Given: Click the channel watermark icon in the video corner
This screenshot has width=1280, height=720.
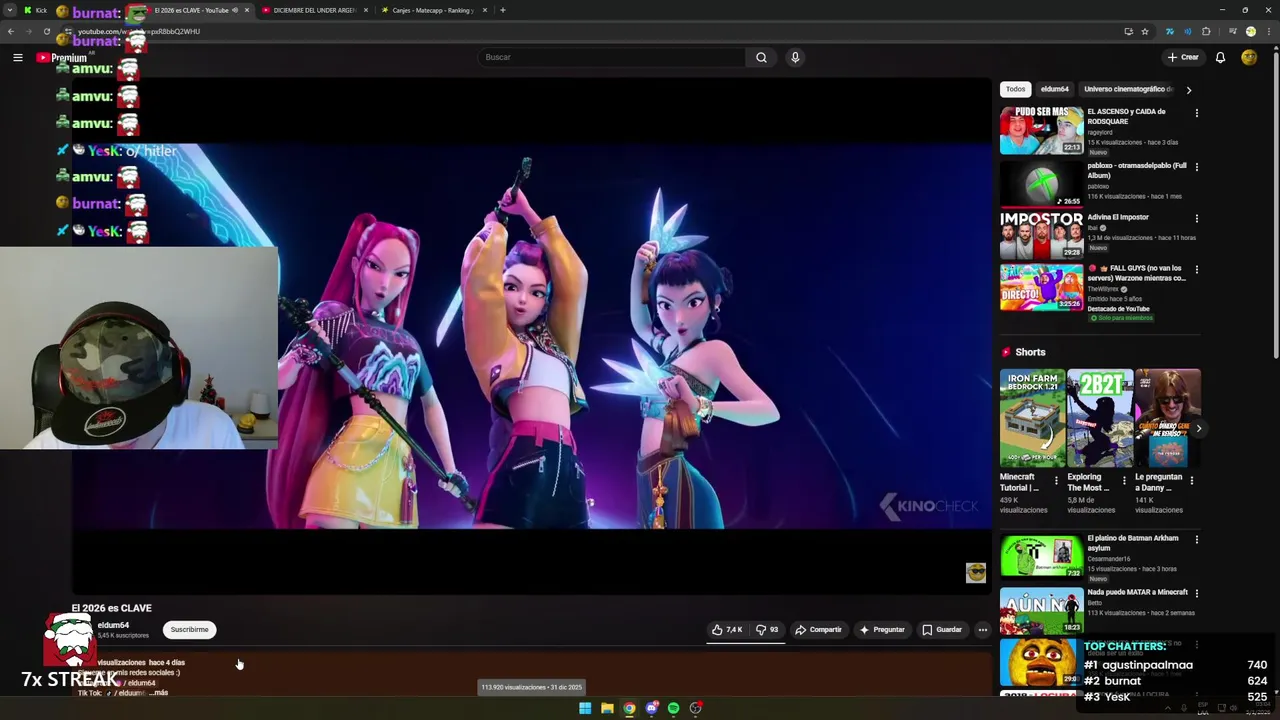Looking at the screenshot, I should coord(976,572).
